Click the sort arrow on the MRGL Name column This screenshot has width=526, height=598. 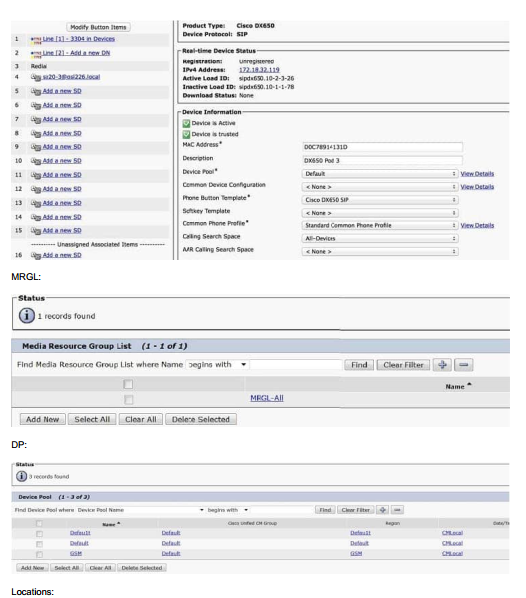pyautogui.click(x=469, y=384)
